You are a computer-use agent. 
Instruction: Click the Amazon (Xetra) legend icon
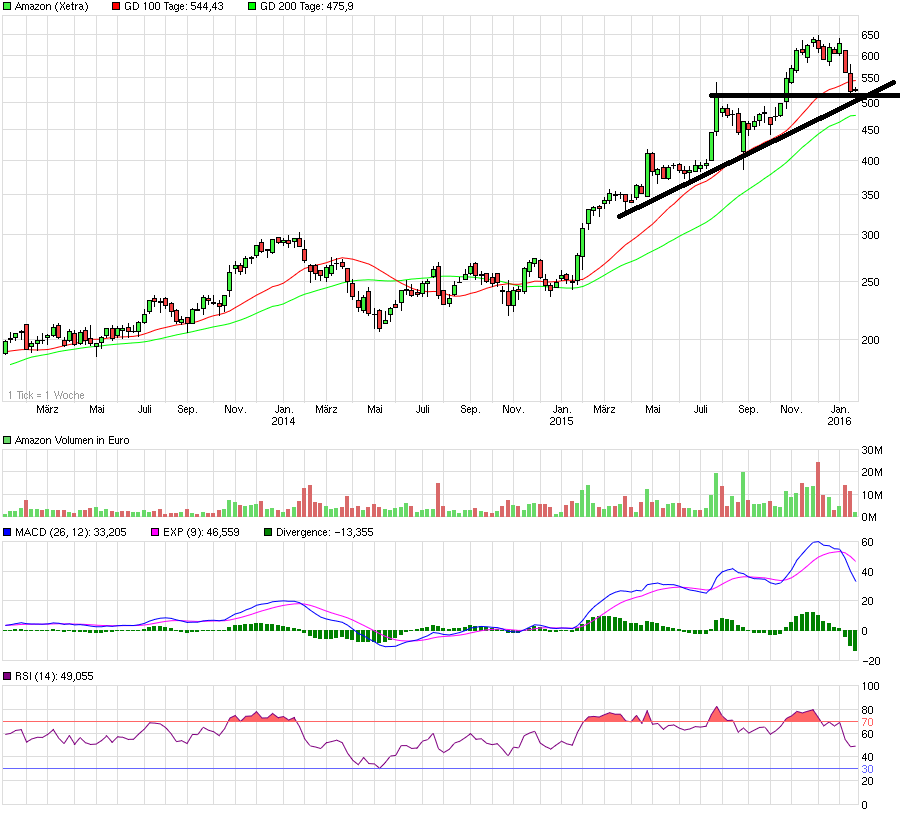(x=9, y=7)
